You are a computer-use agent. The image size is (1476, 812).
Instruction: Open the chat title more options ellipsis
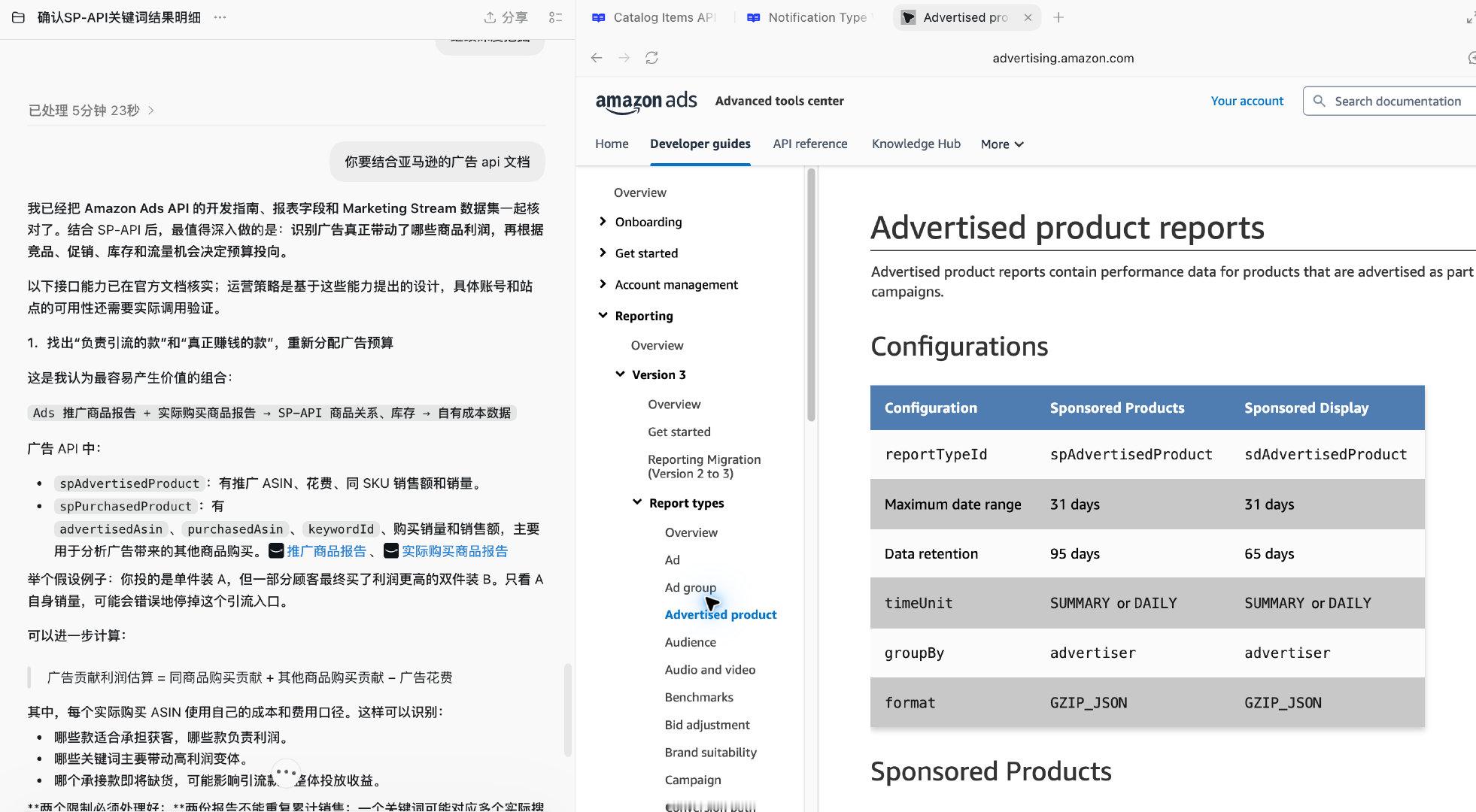point(220,17)
